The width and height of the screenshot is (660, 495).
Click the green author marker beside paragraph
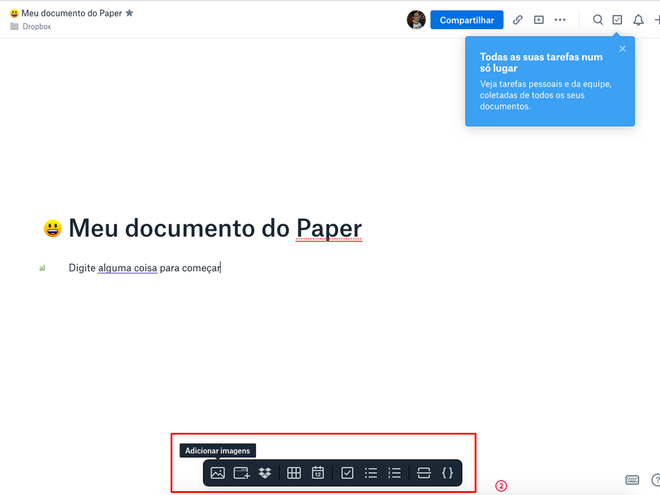[x=42, y=268]
